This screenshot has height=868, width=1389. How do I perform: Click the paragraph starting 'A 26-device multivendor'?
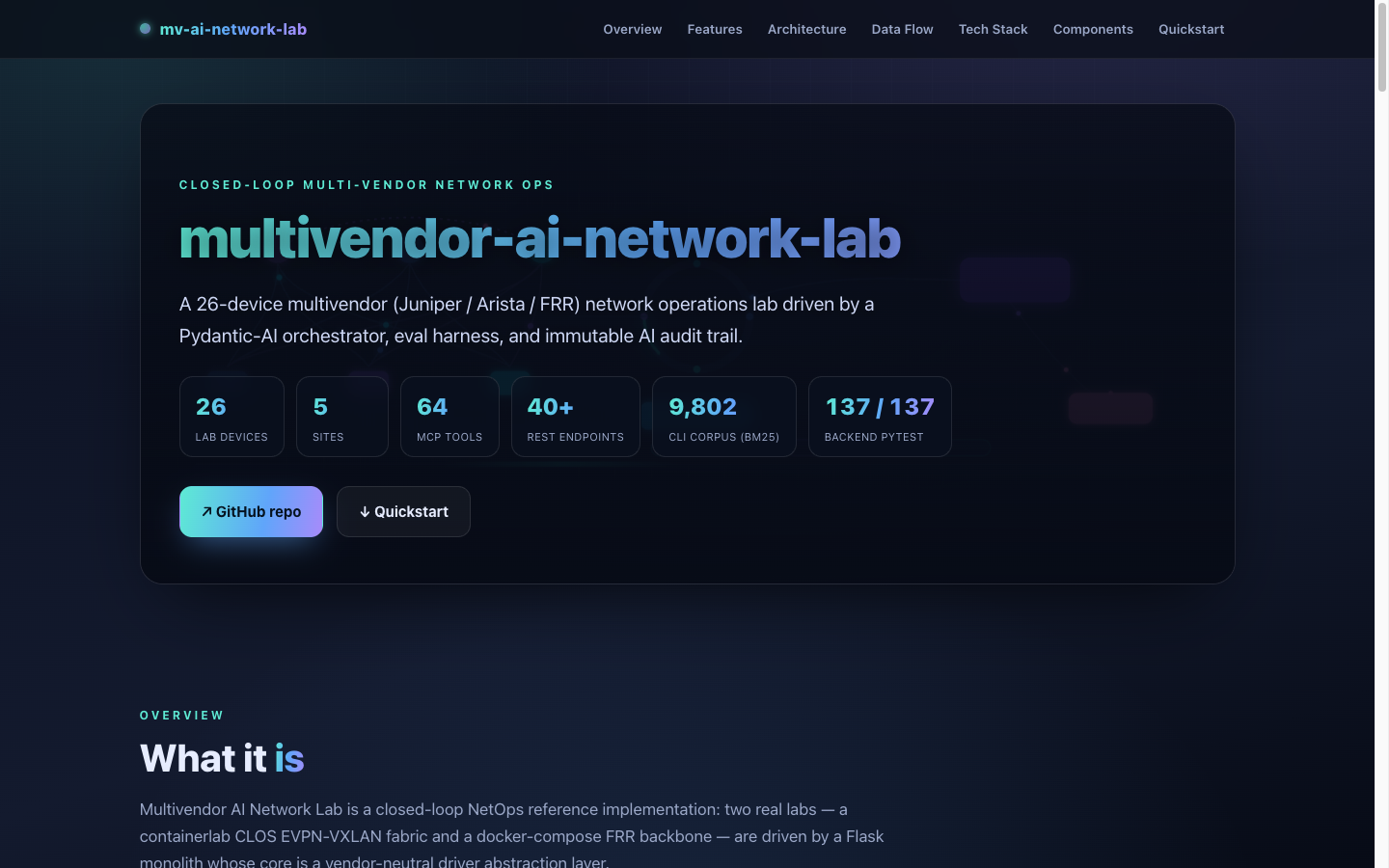pyautogui.click(x=527, y=320)
